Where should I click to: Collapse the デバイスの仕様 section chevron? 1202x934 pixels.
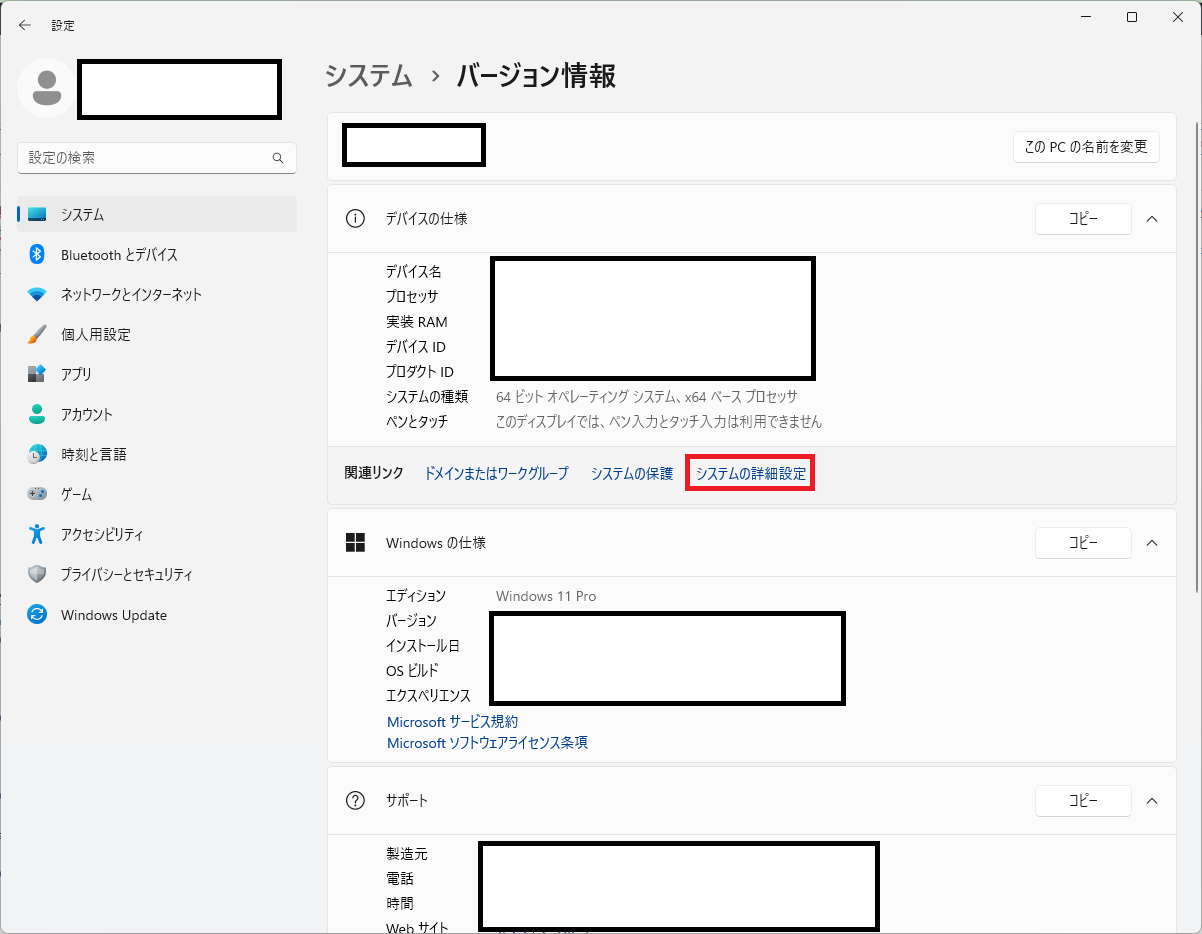point(1151,219)
